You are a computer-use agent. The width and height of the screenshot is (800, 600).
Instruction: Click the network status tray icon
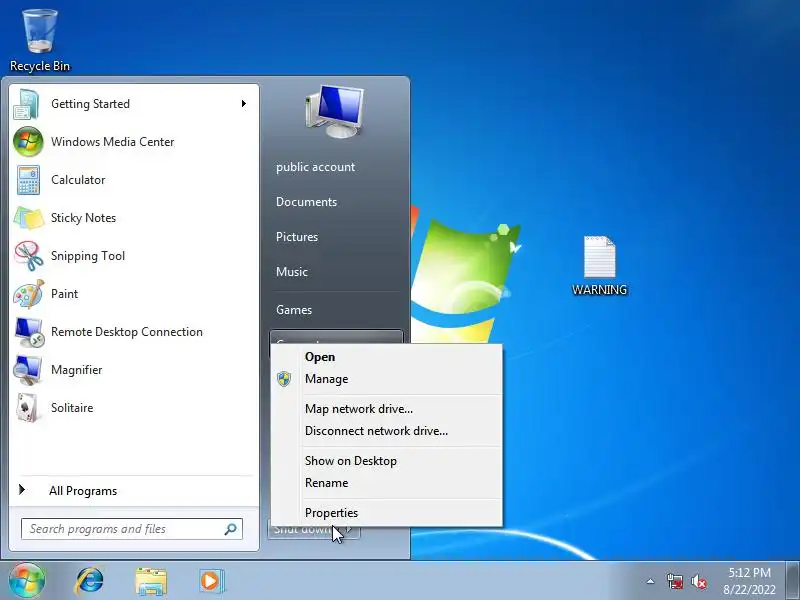coord(674,582)
